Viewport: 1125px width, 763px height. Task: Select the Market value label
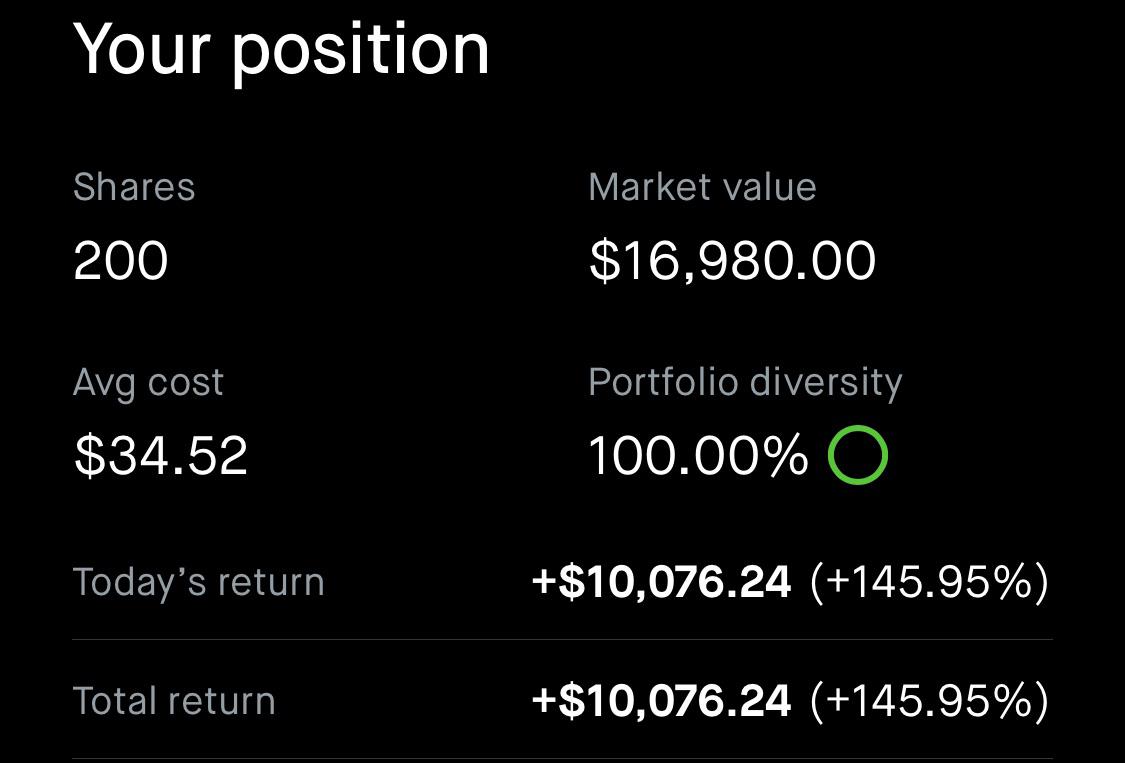click(x=702, y=188)
